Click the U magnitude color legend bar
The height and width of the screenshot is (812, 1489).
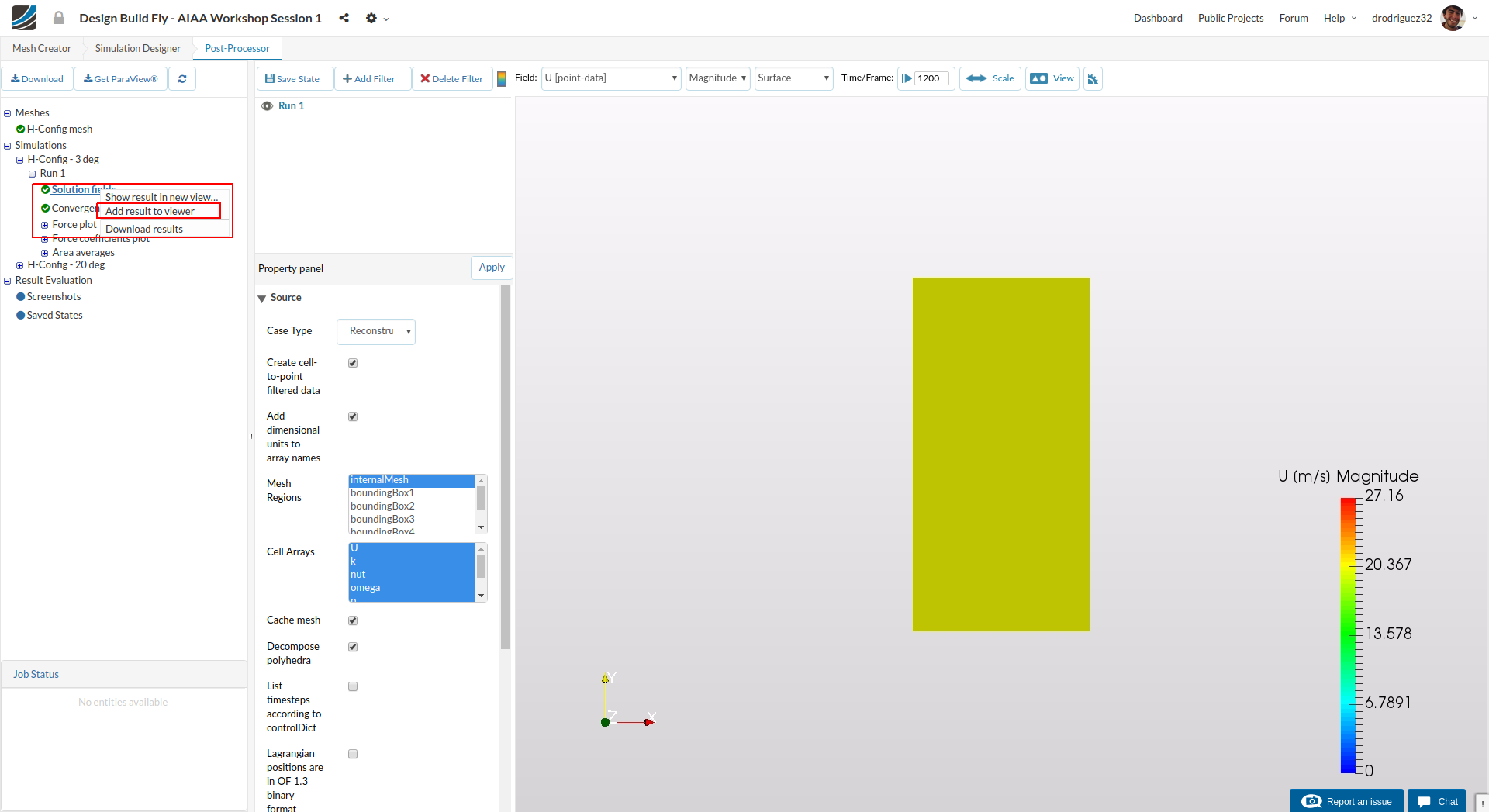click(x=1349, y=635)
